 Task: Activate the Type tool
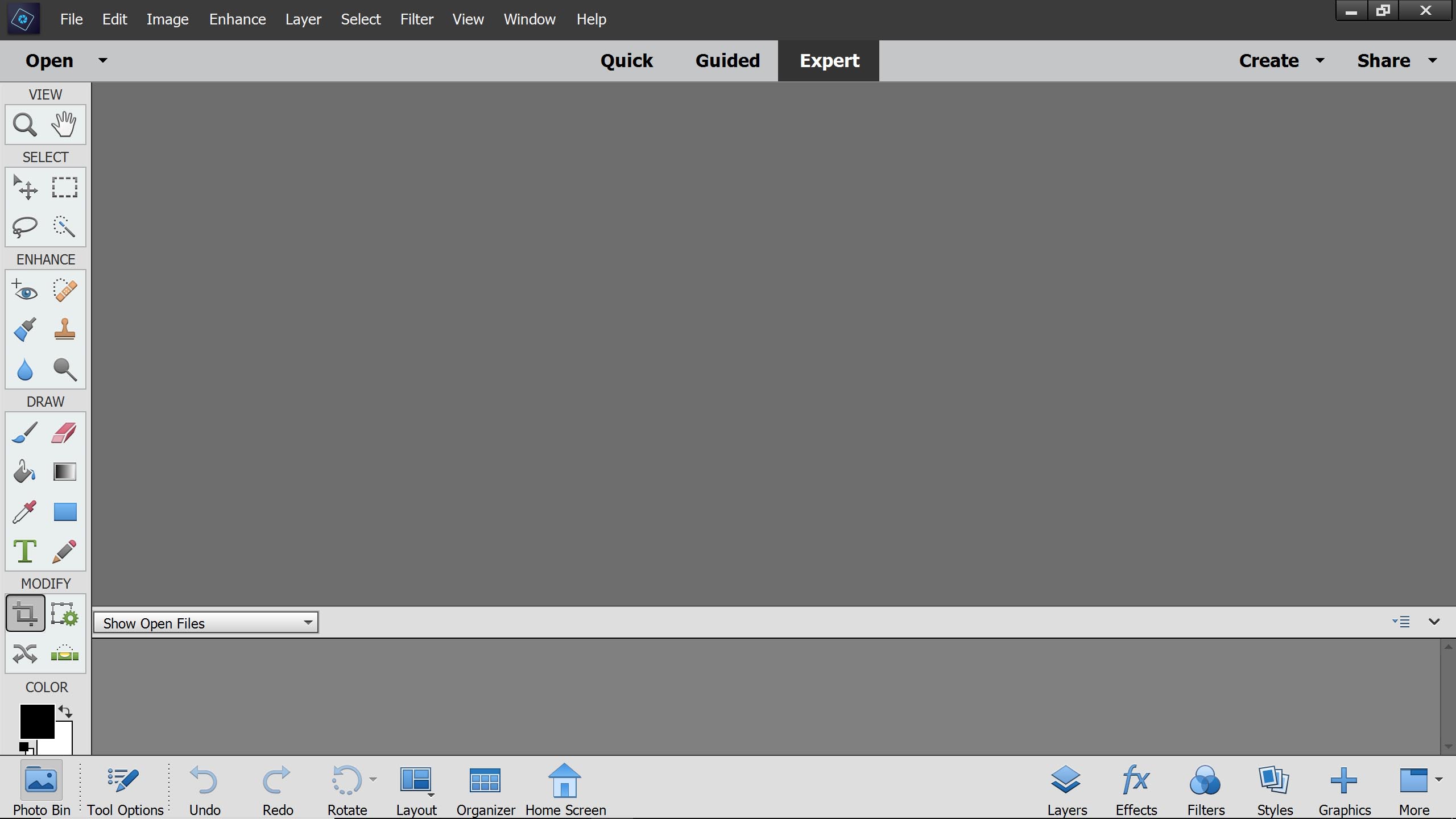pyautogui.click(x=24, y=552)
